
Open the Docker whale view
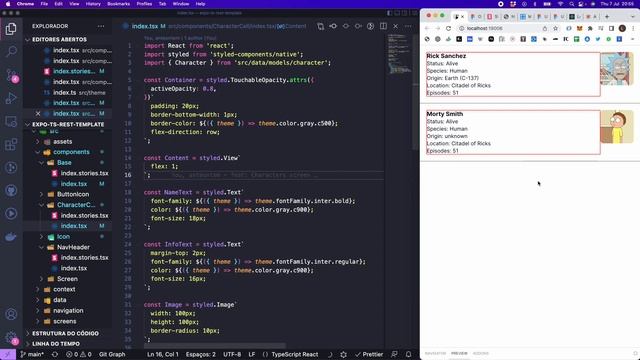(11, 237)
